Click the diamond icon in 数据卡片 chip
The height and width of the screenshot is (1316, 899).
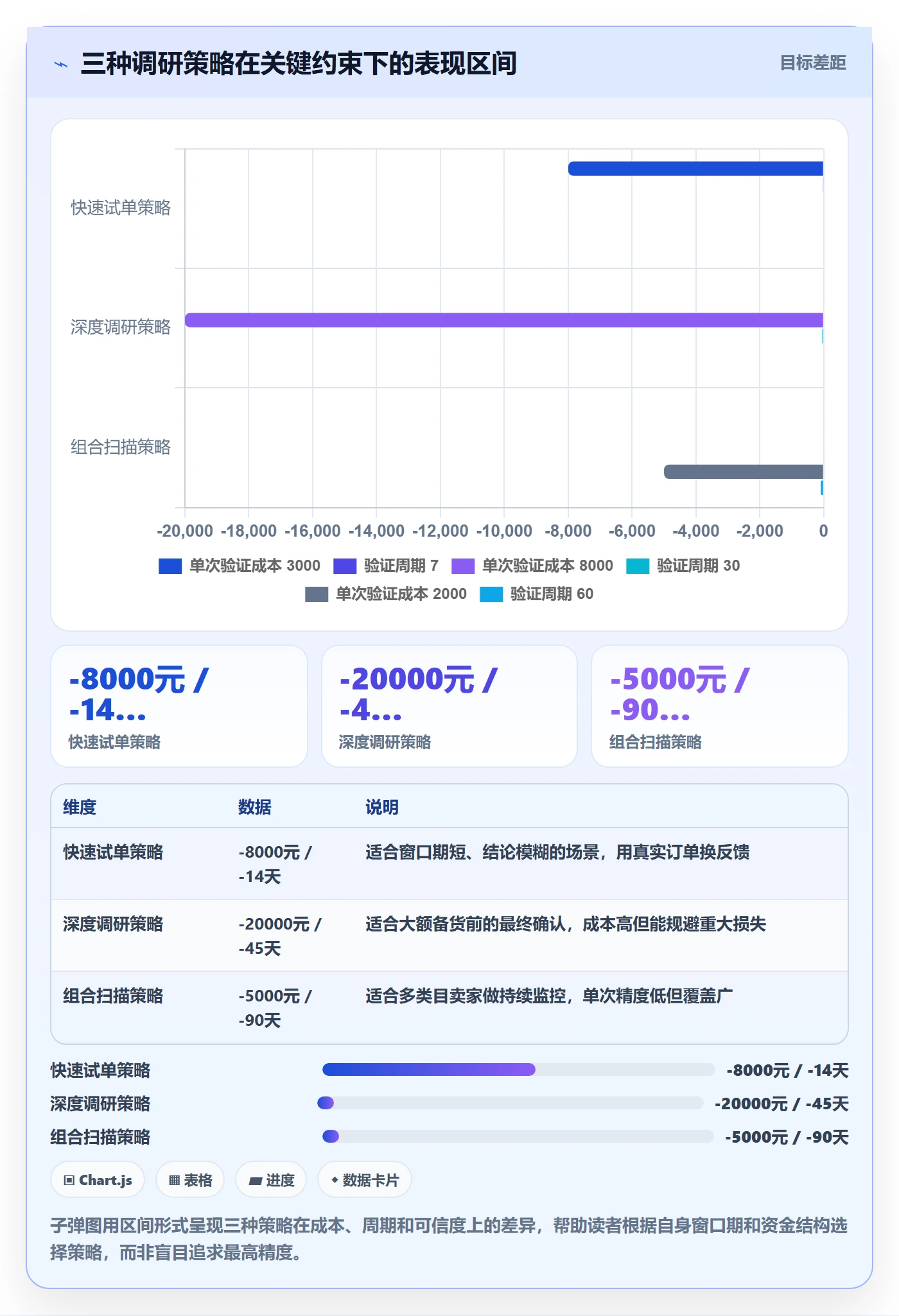(x=335, y=1180)
